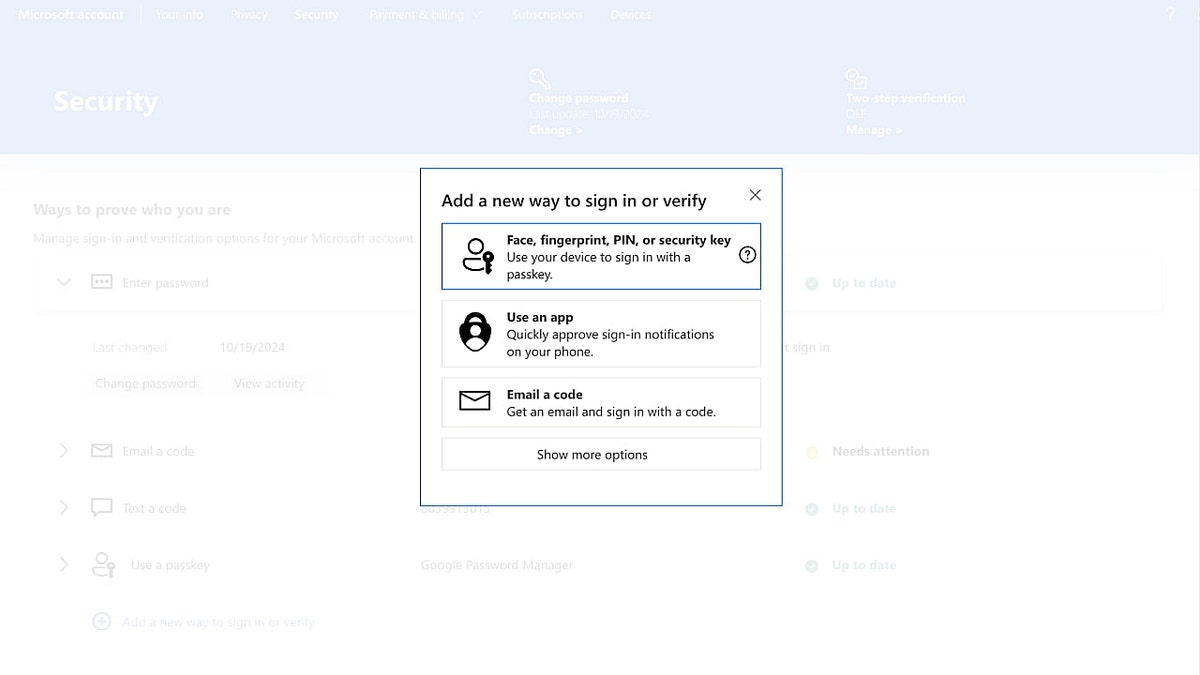The height and width of the screenshot is (675, 1200).
Task: Click the Change password key icon in header
Action: 539,78
